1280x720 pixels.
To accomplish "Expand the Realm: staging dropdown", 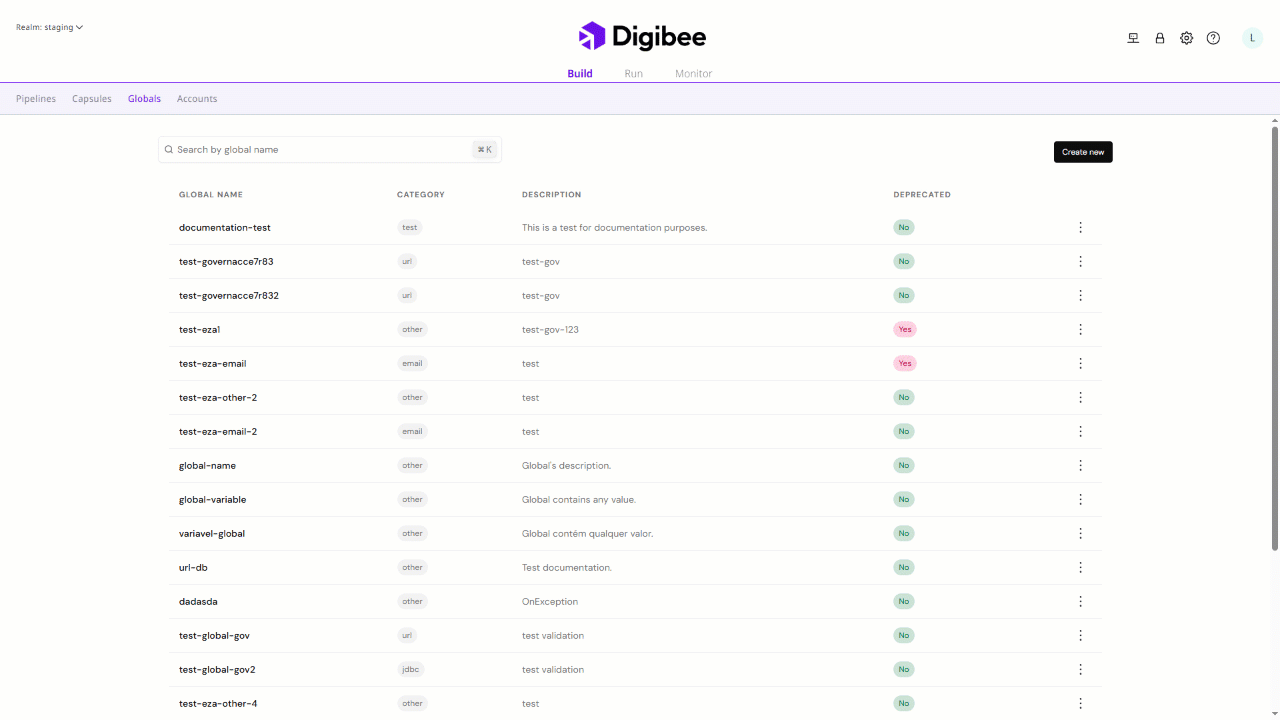I will pos(49,27).
